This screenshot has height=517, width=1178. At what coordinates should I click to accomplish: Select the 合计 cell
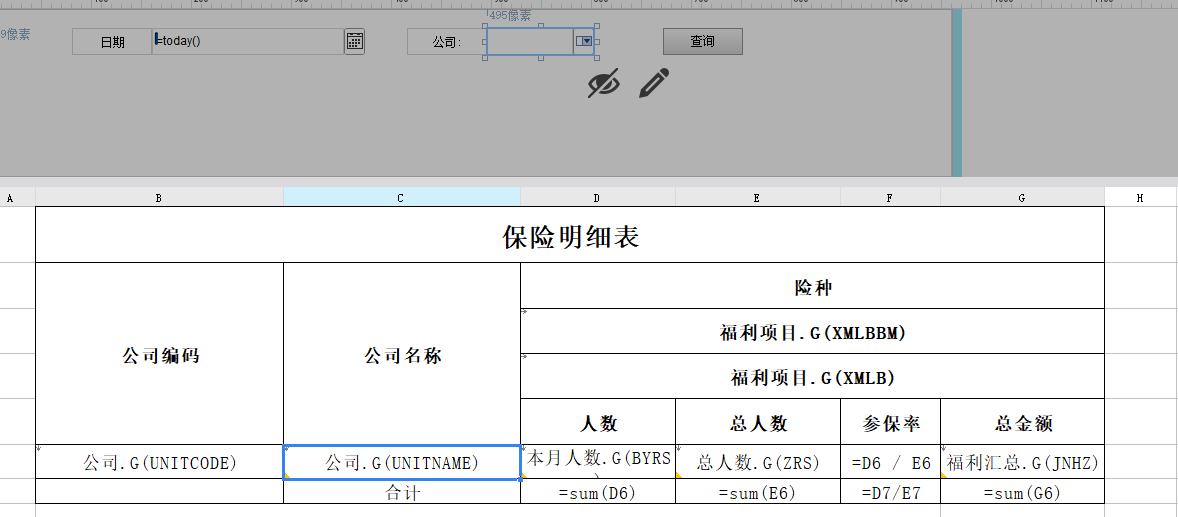click(402, 491)
